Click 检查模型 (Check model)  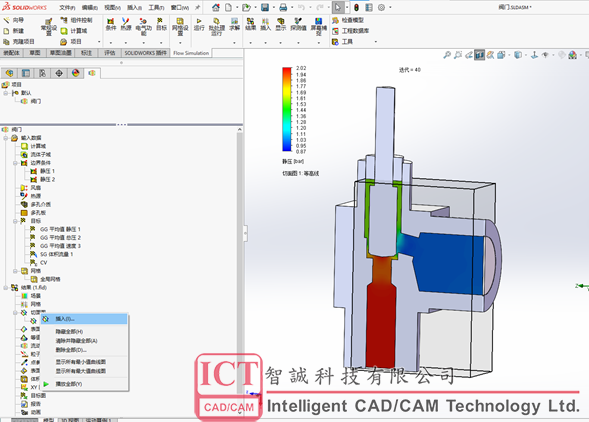click(348, 20)
